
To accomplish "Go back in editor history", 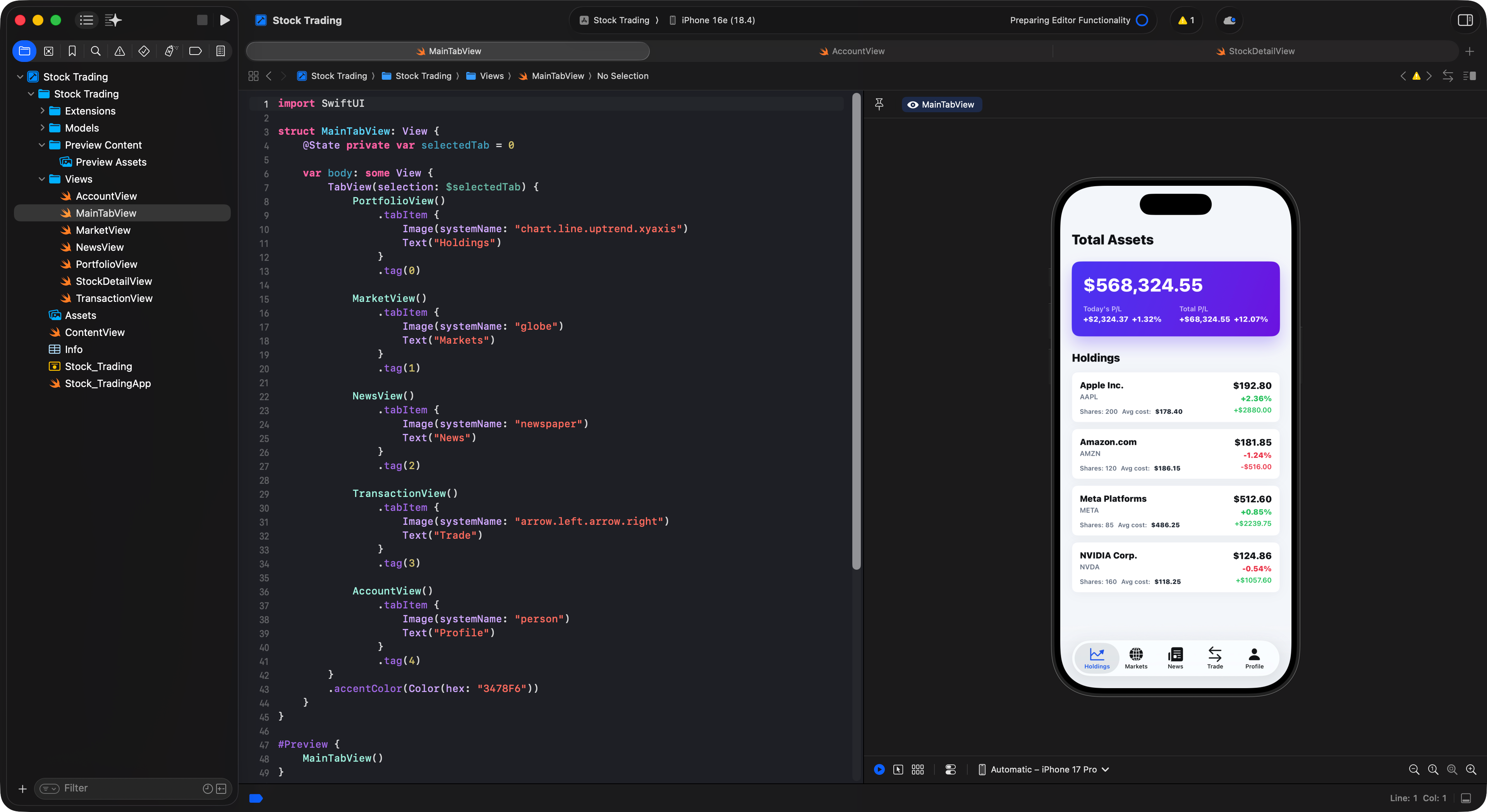I will click(269, 76).
